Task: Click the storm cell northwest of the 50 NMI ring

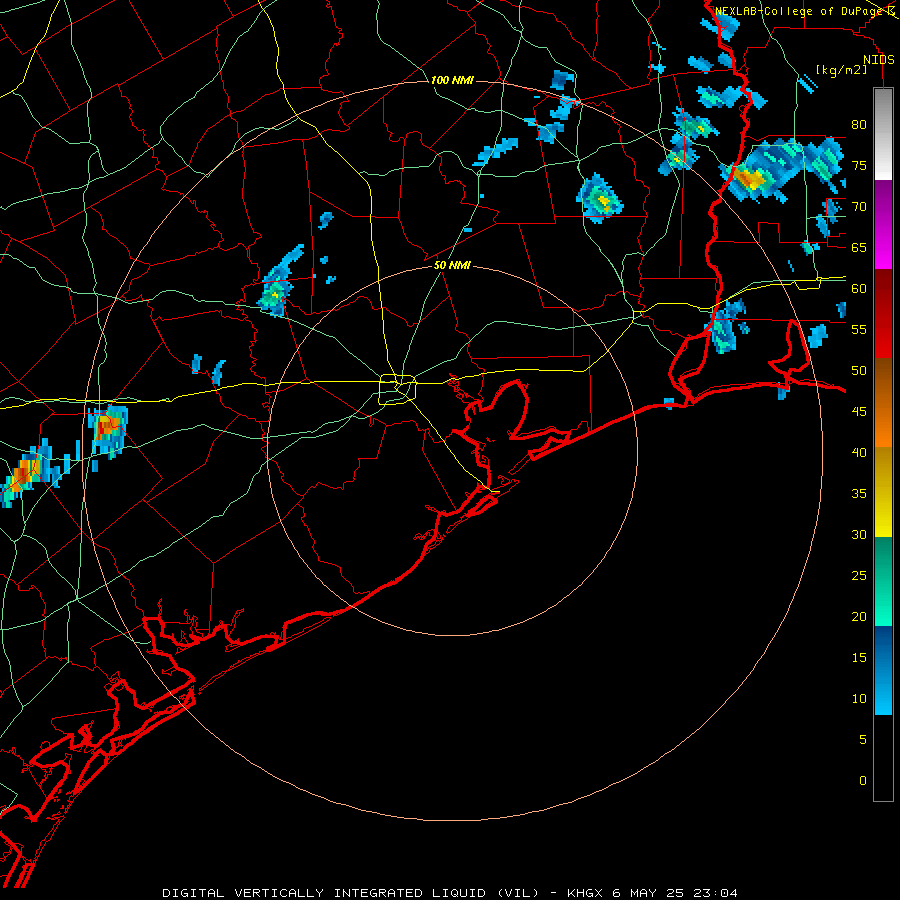Action: pyautogui.click(x=280, y=282)
